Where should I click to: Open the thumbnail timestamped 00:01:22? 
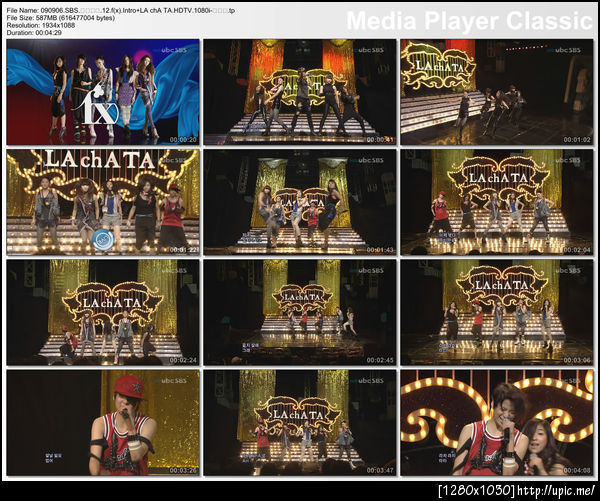(103, 202)
